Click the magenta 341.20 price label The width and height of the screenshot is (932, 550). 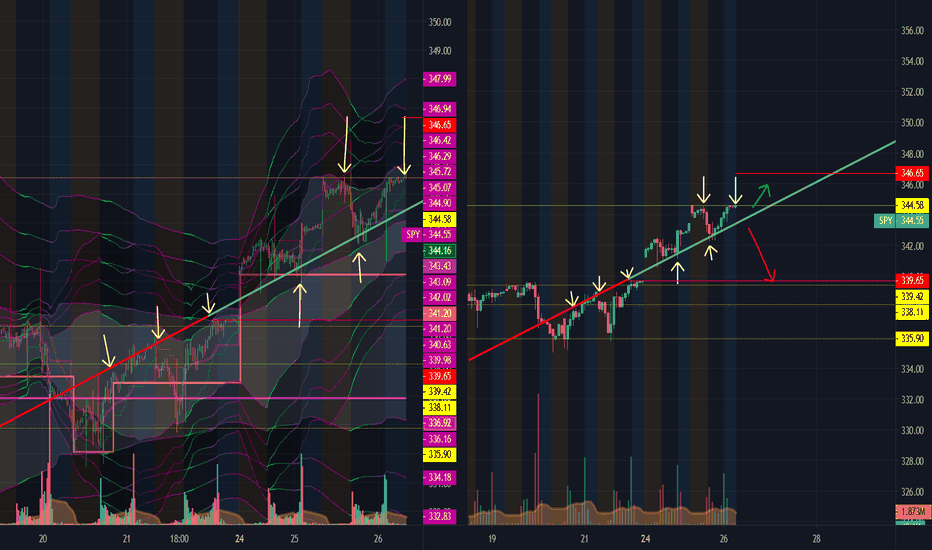[x=439, y=329]
